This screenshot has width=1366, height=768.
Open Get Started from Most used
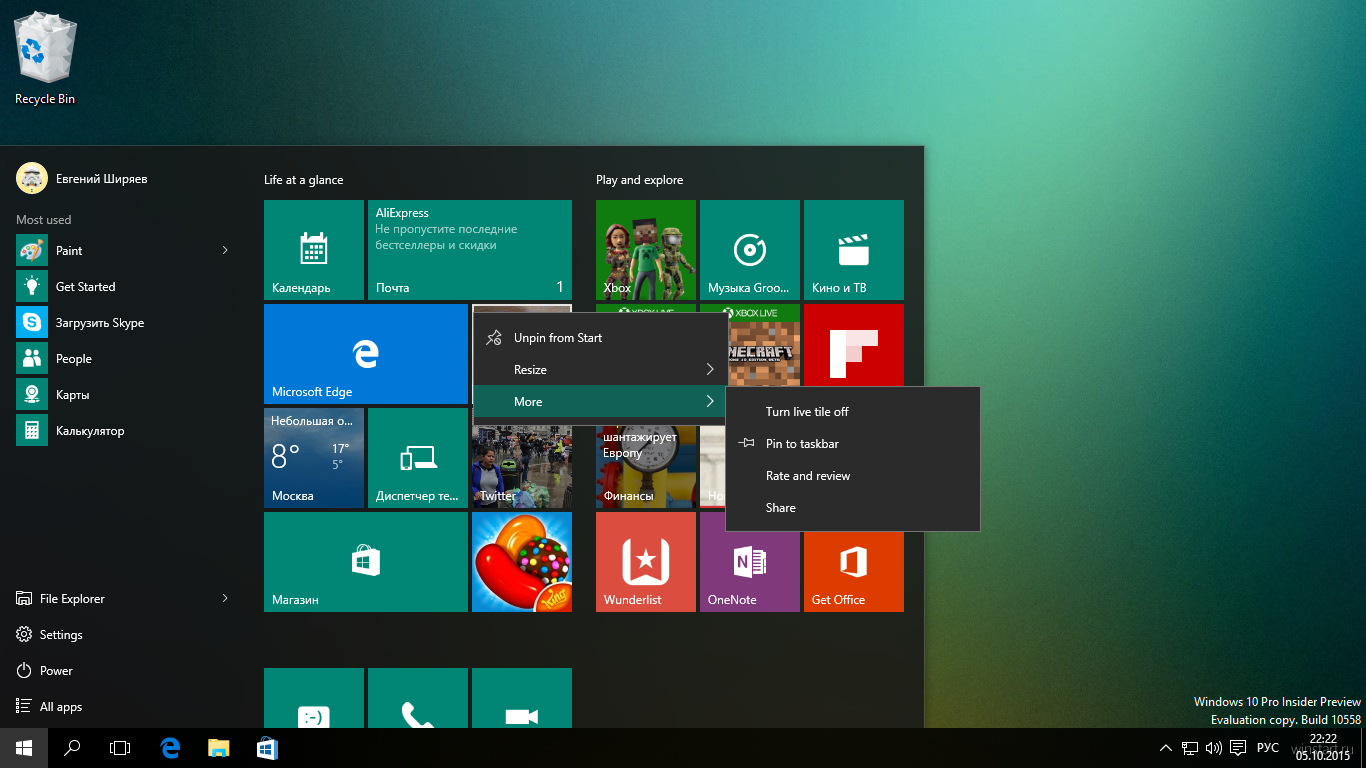pos(124,287)
